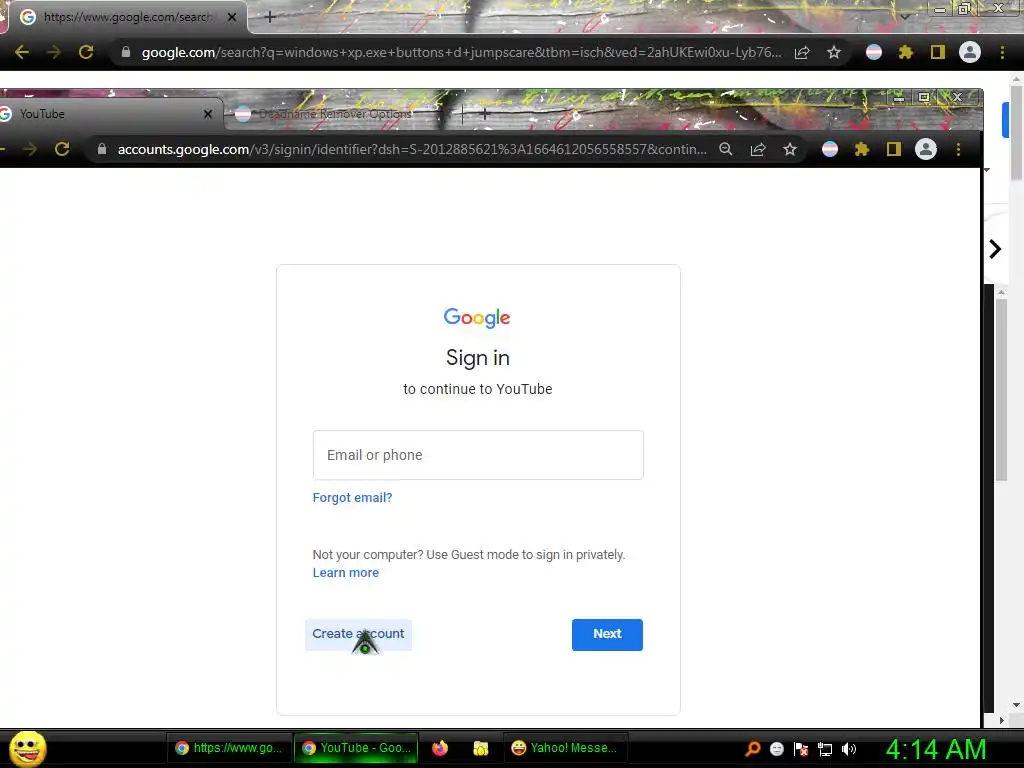Screen dimensions: 1024x768
Task: Open Deadname Remover extension in Google search window
Action: [874, 52]
